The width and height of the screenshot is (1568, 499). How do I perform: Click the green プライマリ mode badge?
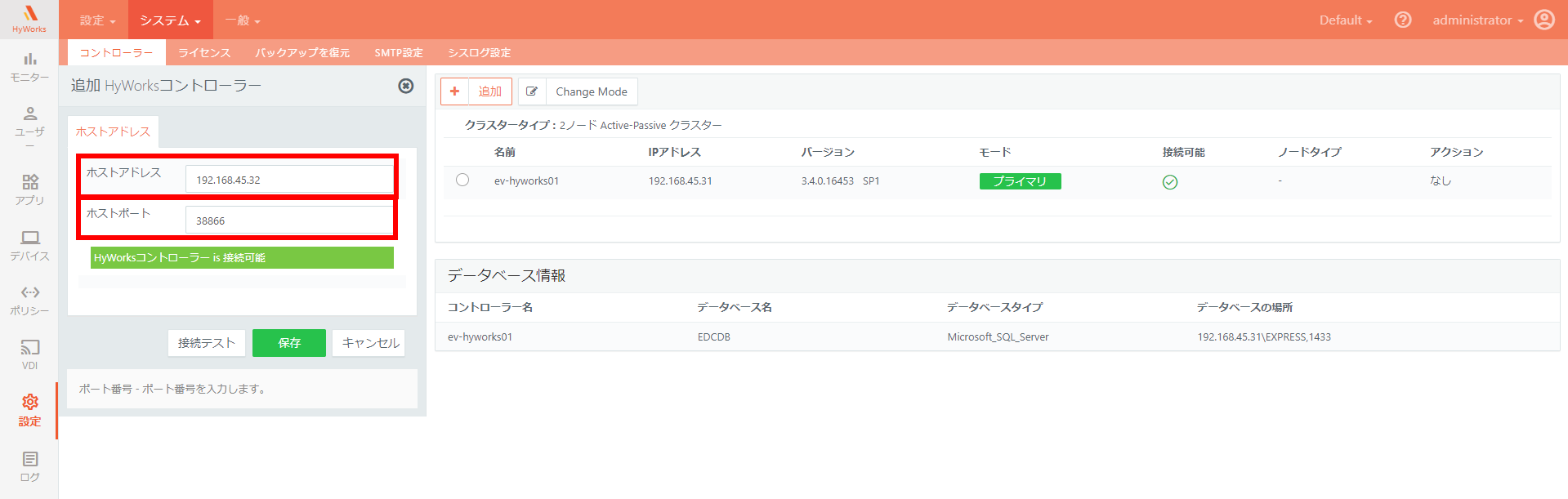(1020, 181)
